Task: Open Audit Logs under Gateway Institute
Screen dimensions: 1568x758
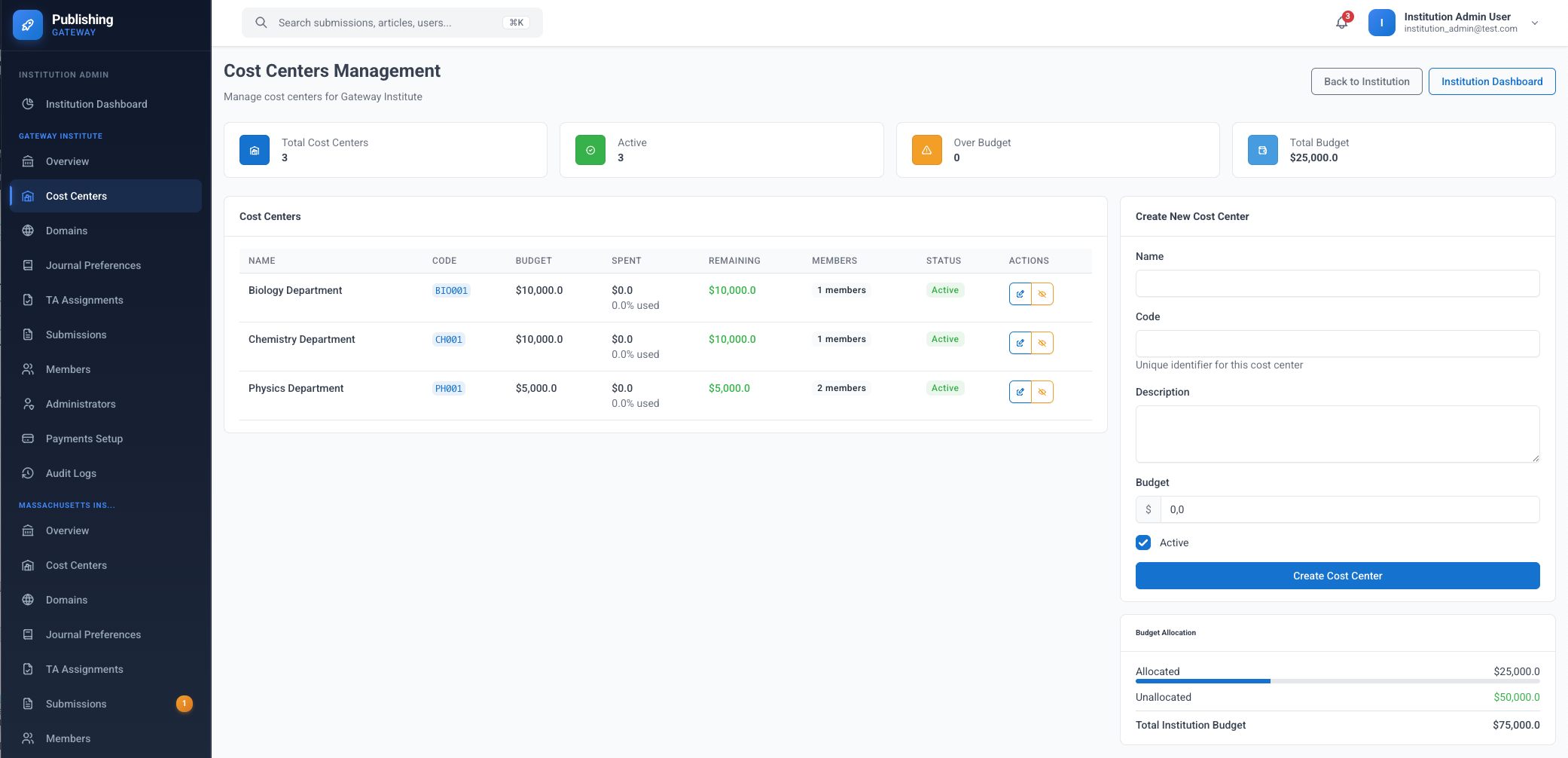Action: [71, 473]
